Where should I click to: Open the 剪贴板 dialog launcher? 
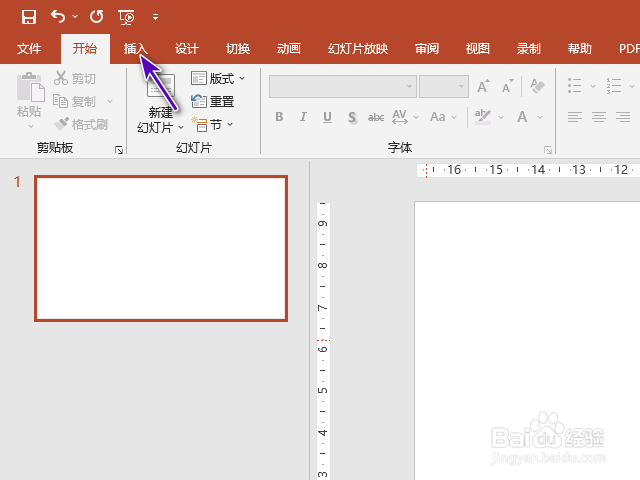[119, 150]
